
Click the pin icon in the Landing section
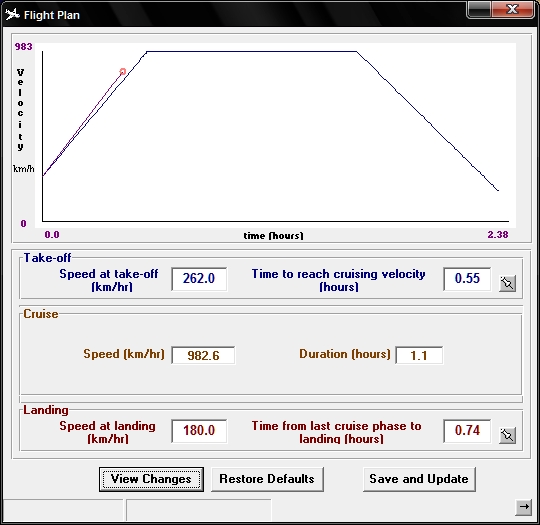click(507, 435)
